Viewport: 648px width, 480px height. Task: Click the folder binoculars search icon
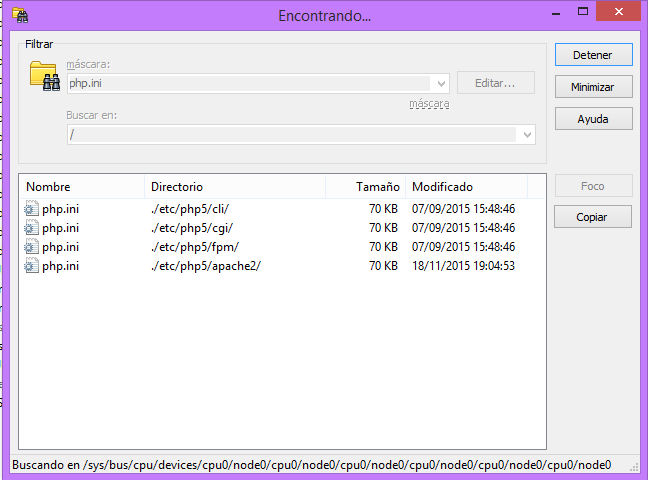(43, 76)
